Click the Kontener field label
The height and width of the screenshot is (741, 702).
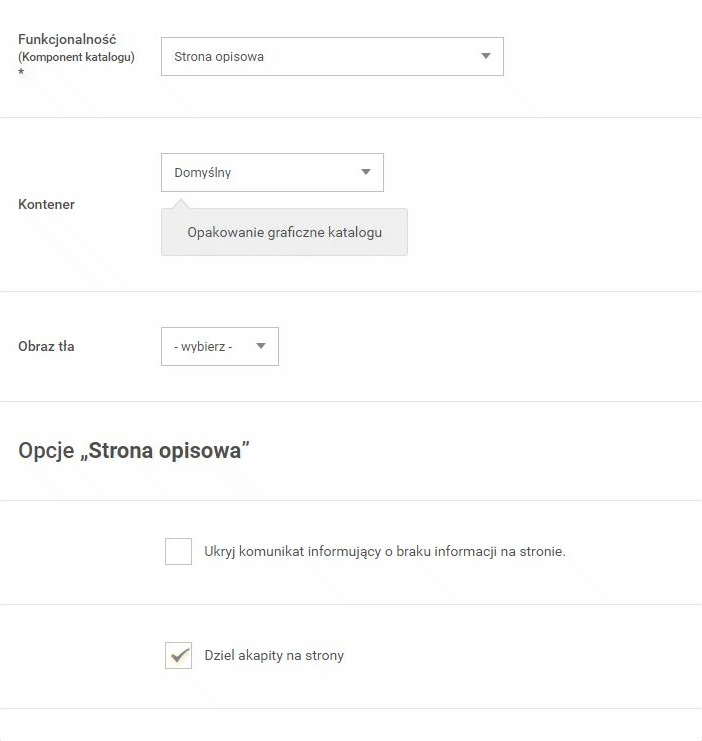pos(46,205)
